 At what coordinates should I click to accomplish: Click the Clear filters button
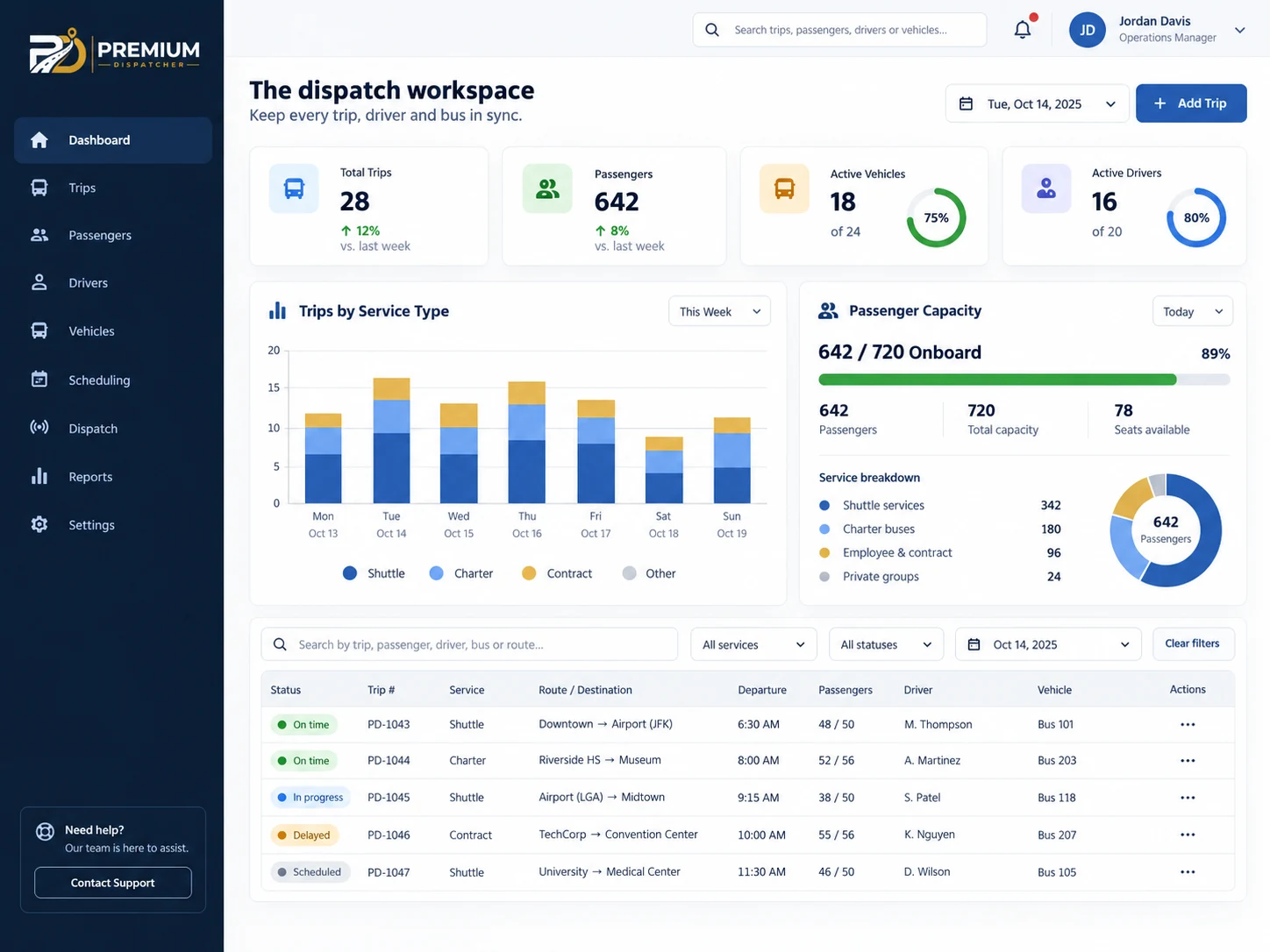pos(1193,643)
